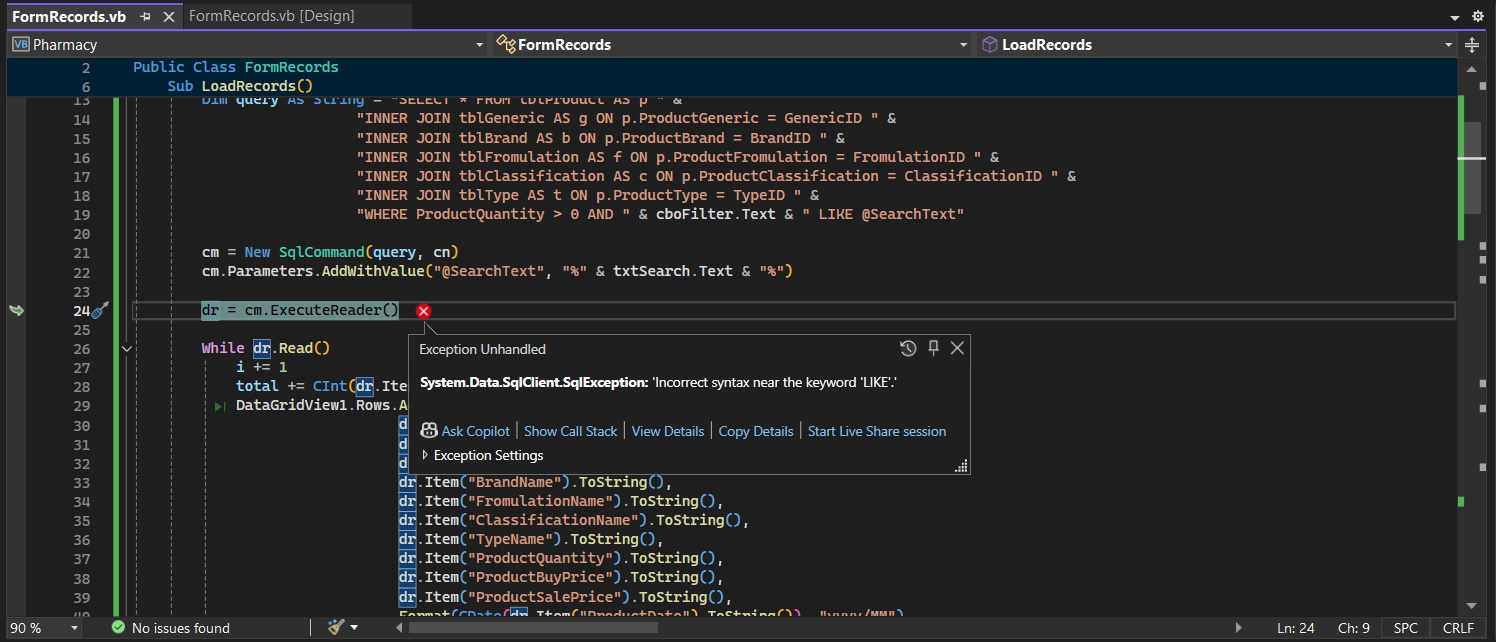Open exception history in the popup
This screenshot has height=642, width=1496.
(907, 348)
